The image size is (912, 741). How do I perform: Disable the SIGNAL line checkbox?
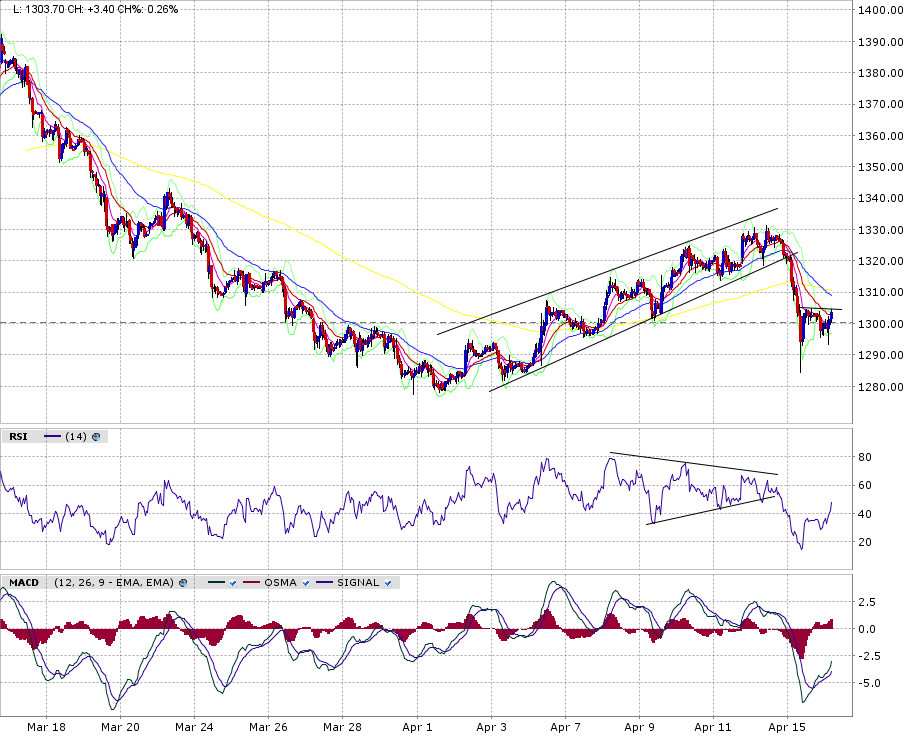pyautogui.click(x=388, y=582)
